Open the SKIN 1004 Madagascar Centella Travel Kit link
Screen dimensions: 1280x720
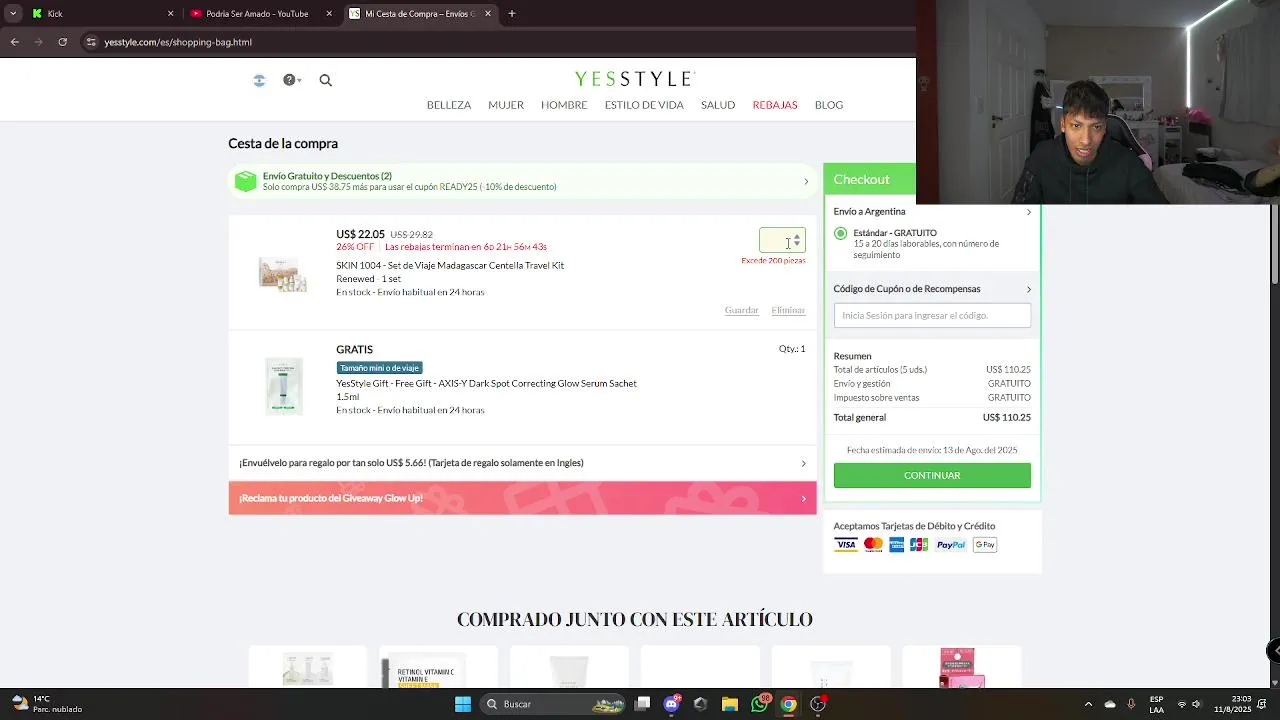click(x=450, y=265)
